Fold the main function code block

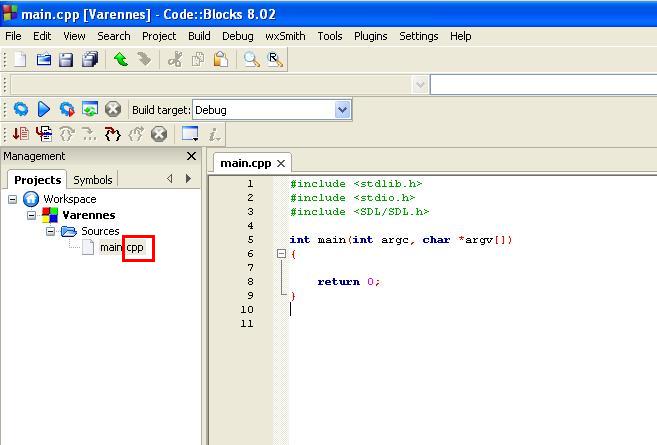point(282,254)
